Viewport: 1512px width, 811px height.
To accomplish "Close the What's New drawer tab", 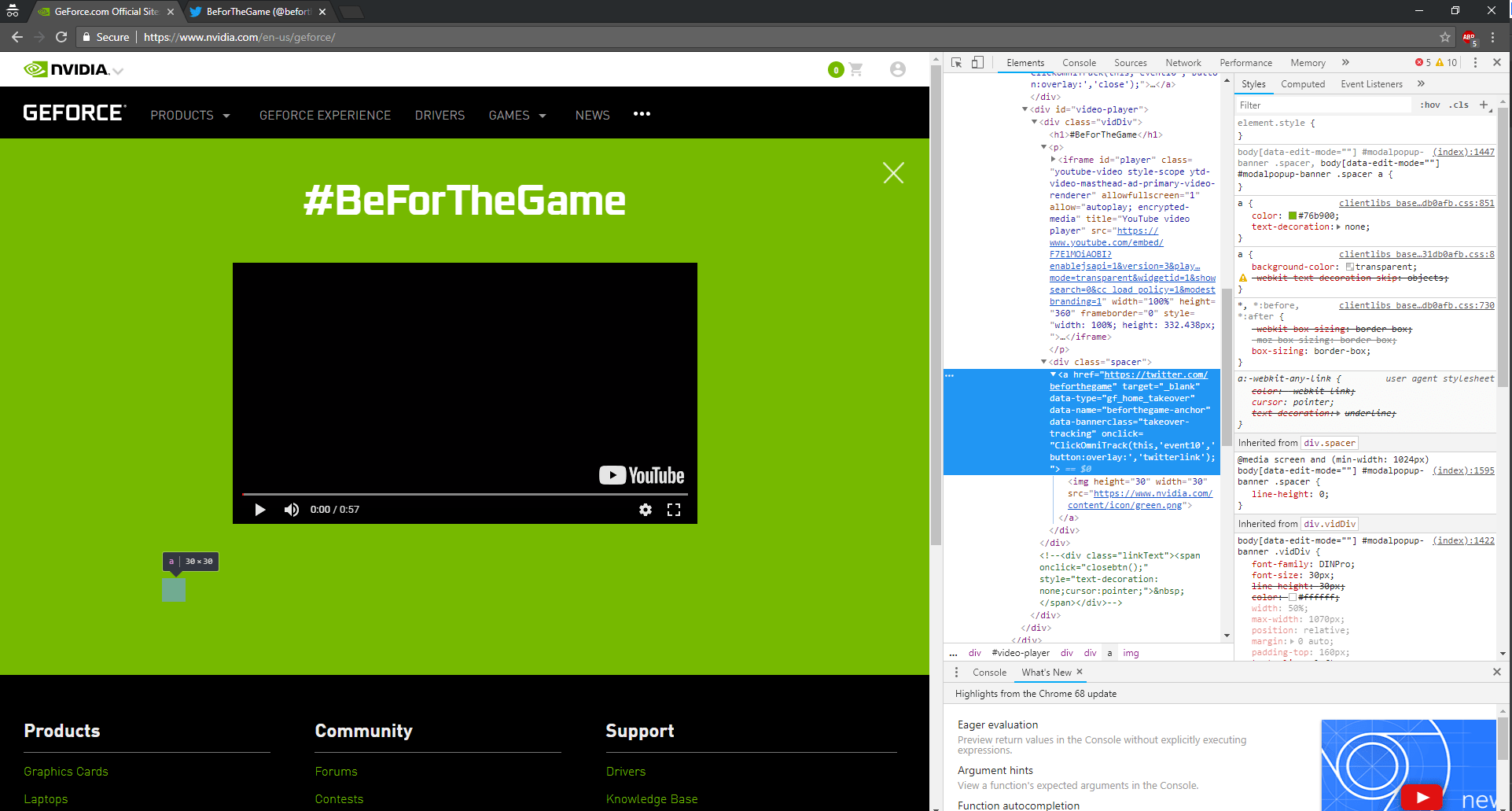I will pyautogui.click(x=1080, y=672).
